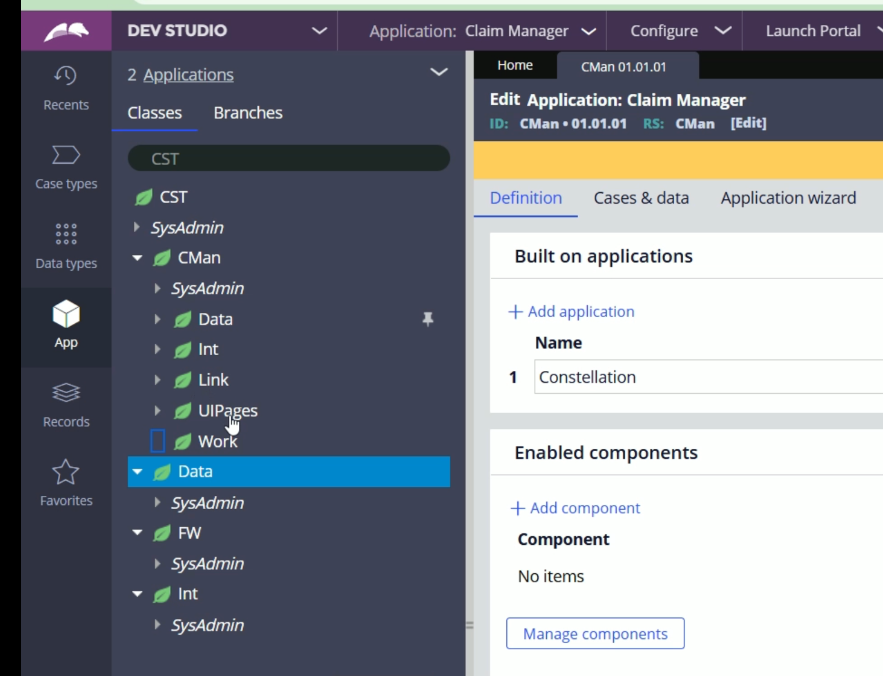
Task: Expand the SysAdmin node under CMan
Action: pos(157,288)
